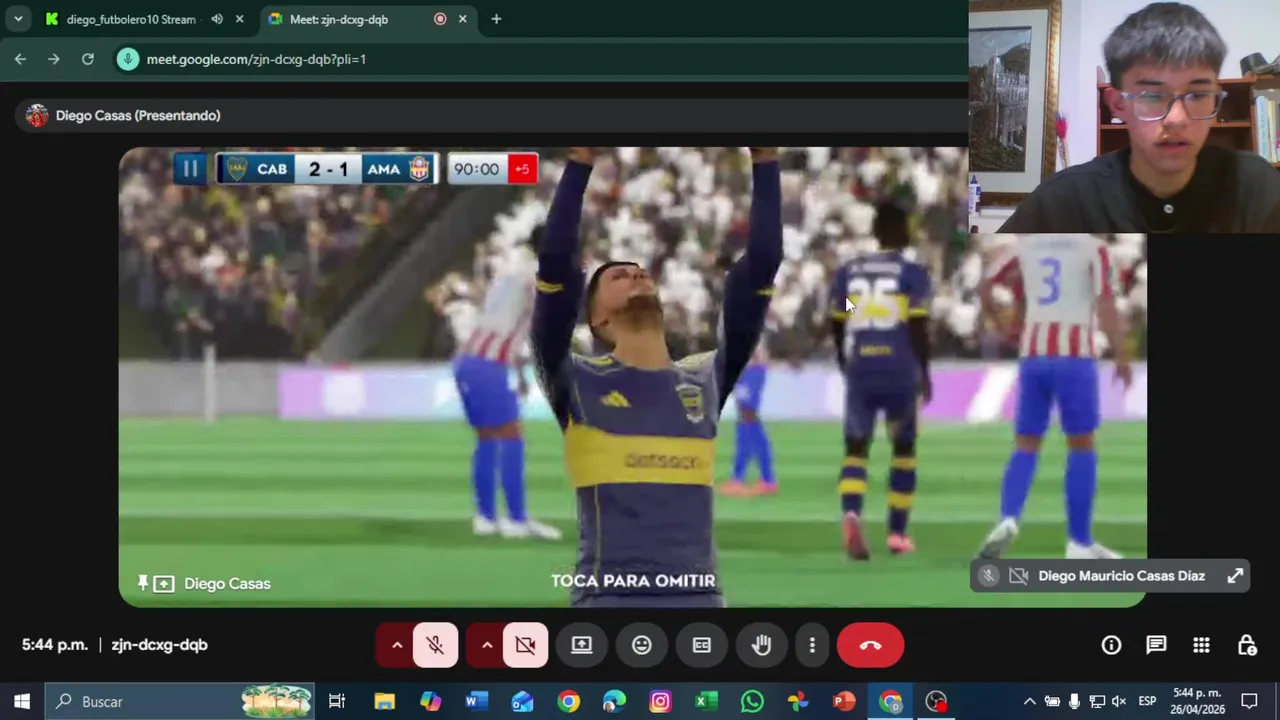Open Task View on taskbar
Screen dimensions: 1280x720
337,701
